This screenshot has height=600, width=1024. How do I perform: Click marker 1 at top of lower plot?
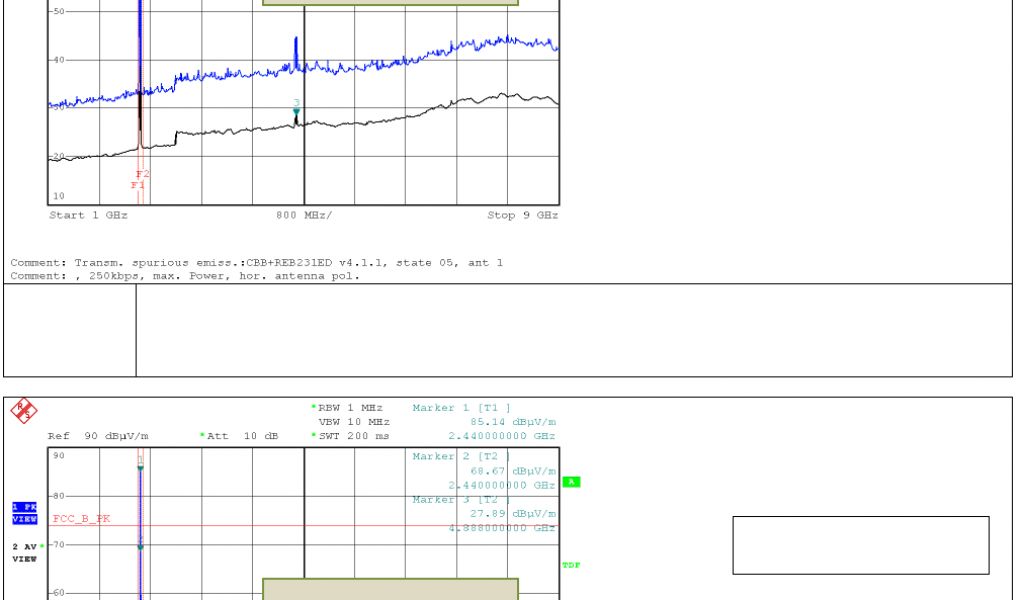[x=140, y=461]
